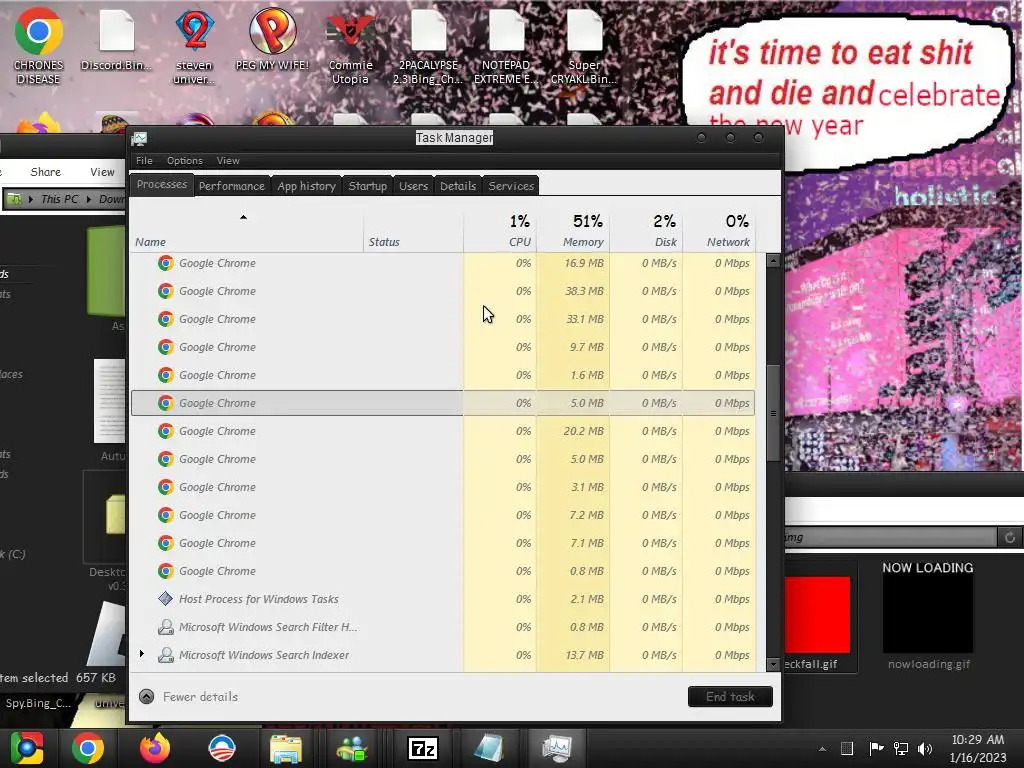Open the Options menu in Task Manager
The height and width of the screenshot is (768, 1024).
[x=185, y=161]
